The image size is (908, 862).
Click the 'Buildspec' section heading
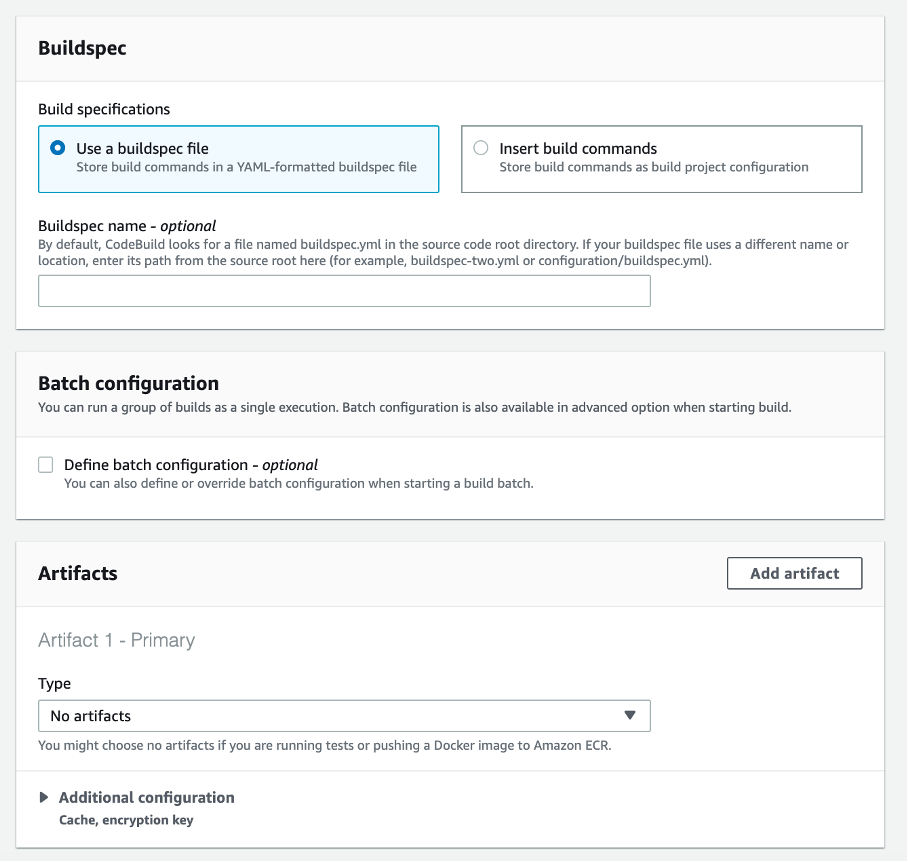[x=82, y=48]
